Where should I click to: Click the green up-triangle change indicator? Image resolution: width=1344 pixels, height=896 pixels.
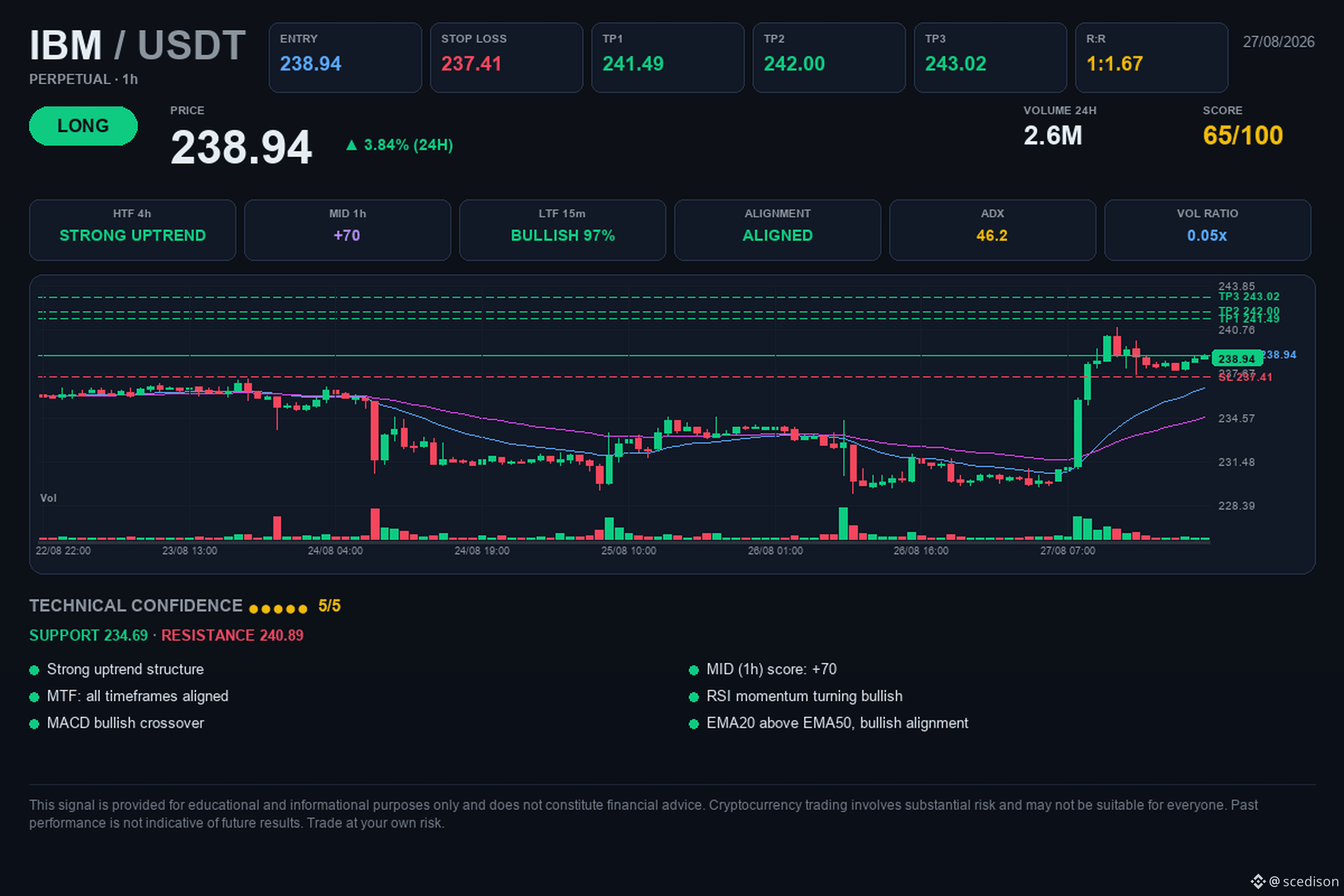[x=352, y=145]
